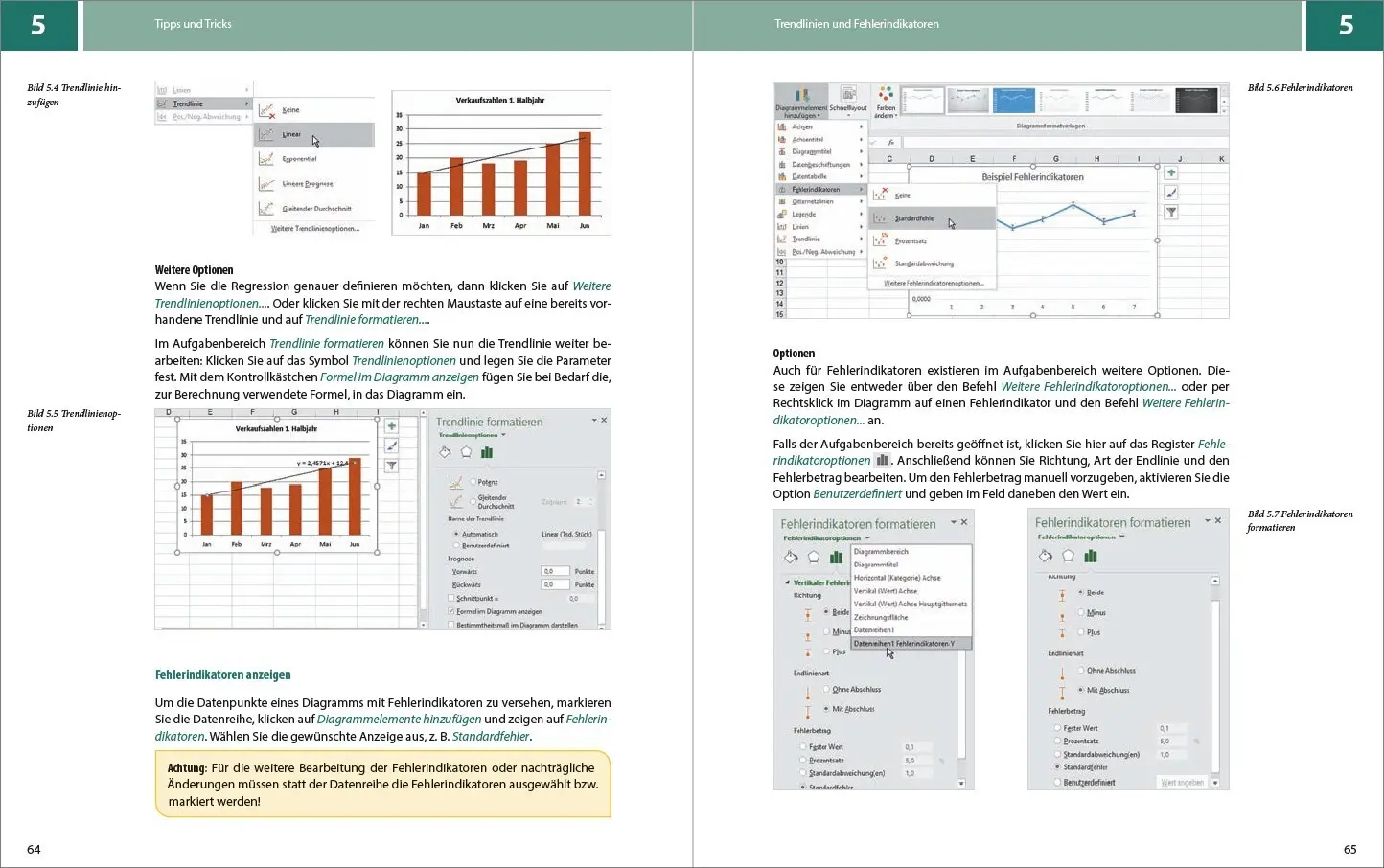Select the blue chart style thumbnail
This screenshot has width=1384, height=868.
tap(1013, 100)
